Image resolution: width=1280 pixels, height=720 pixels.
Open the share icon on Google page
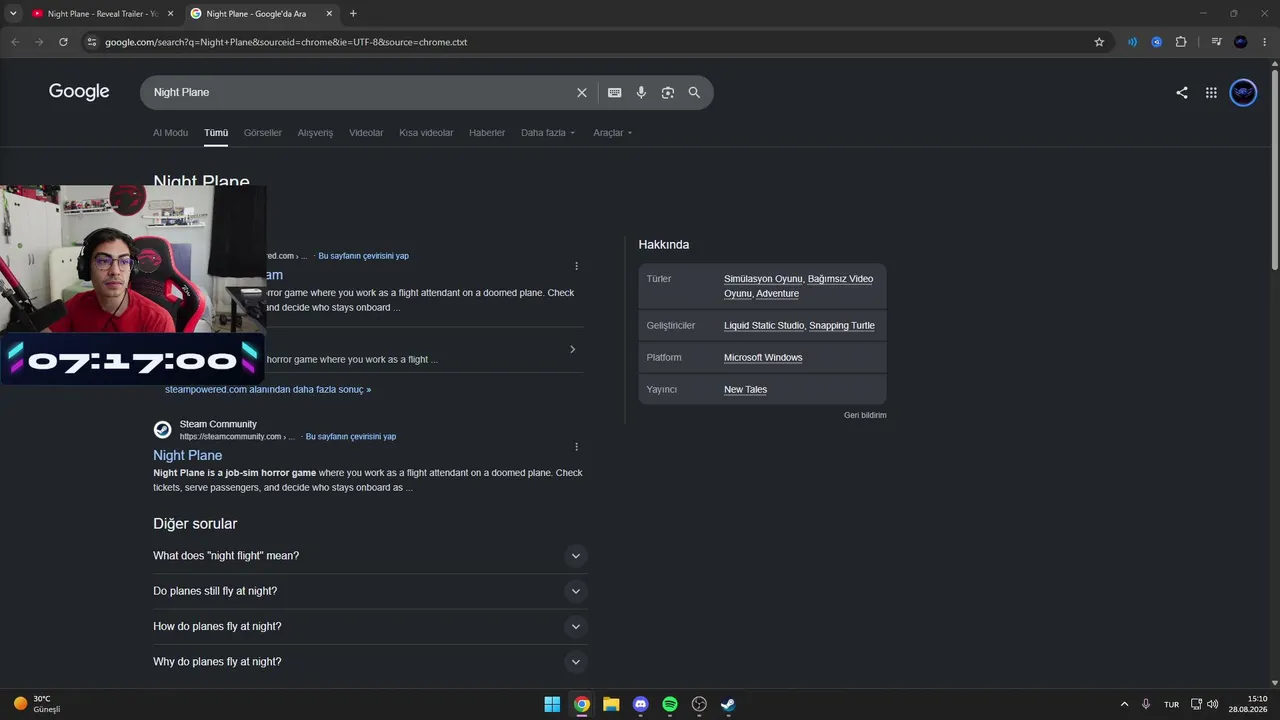pyautogui.click(x=1182, y=92)
